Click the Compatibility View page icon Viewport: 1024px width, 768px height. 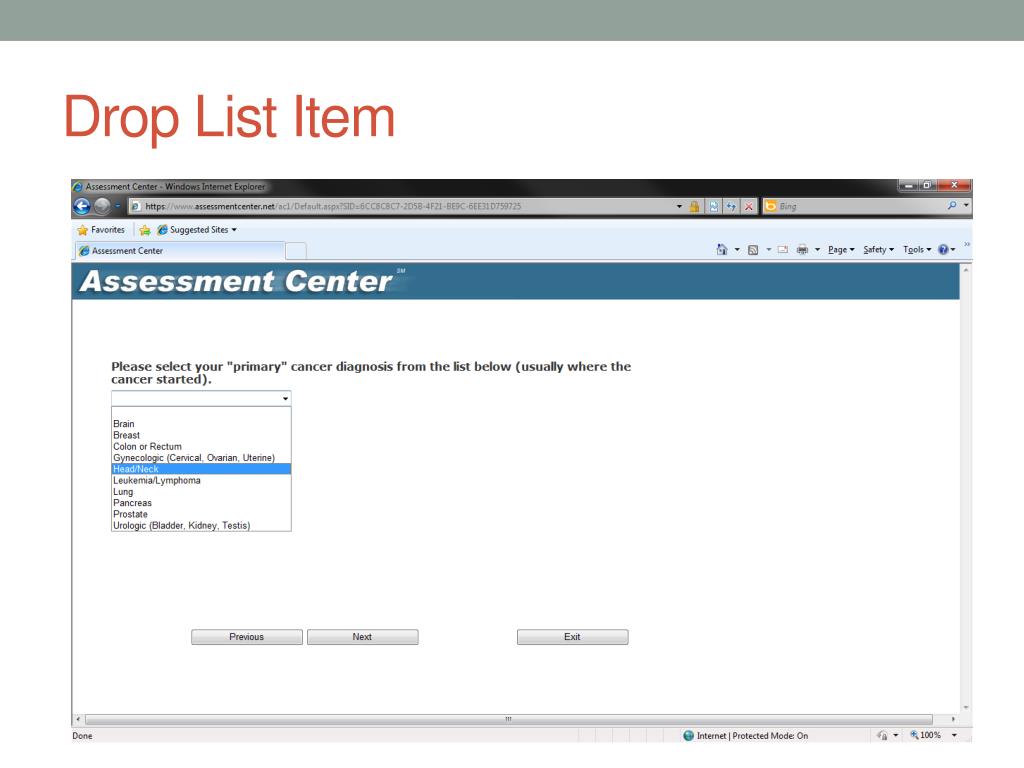click(713, 206)
